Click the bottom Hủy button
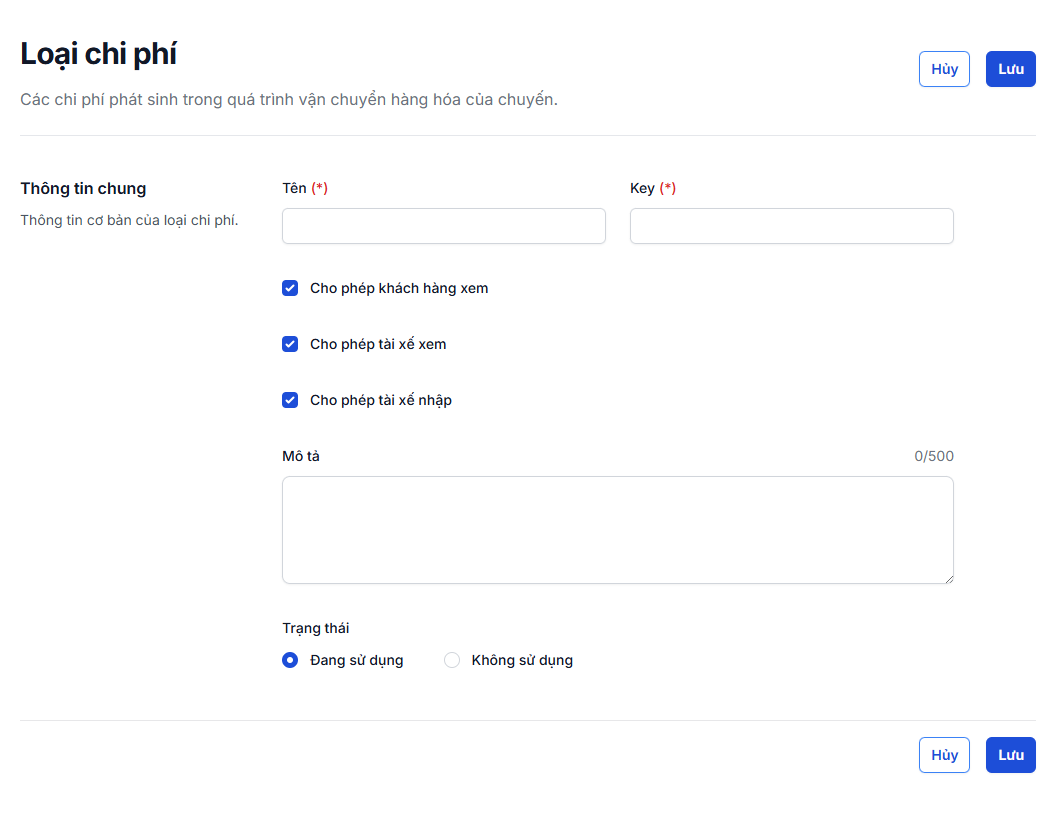Screen dimensions: 1063x814 click(x=943, y=755)
